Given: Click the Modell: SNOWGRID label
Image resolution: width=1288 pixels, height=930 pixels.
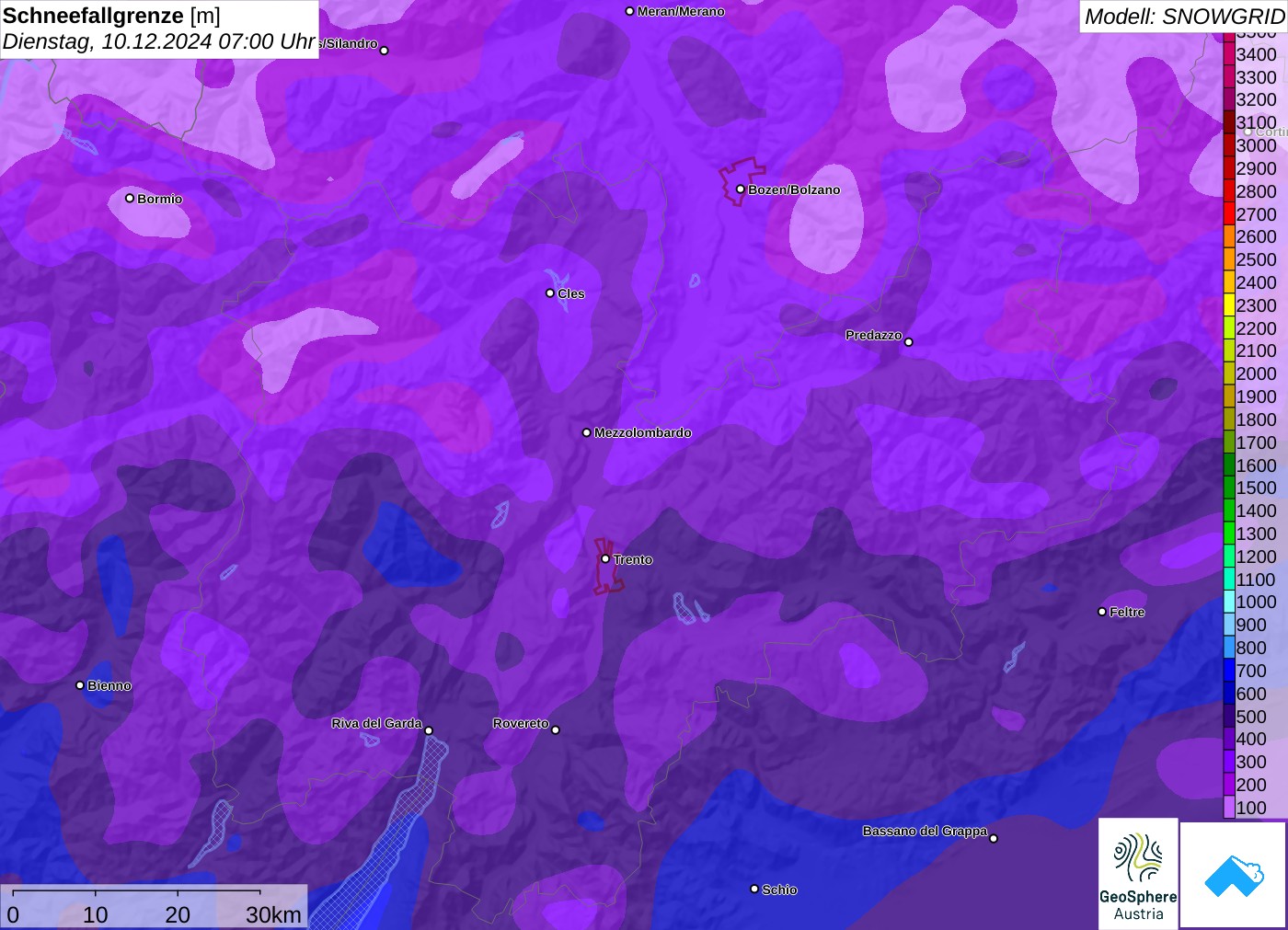Looking at the screenshot, I should (1184, 17).
